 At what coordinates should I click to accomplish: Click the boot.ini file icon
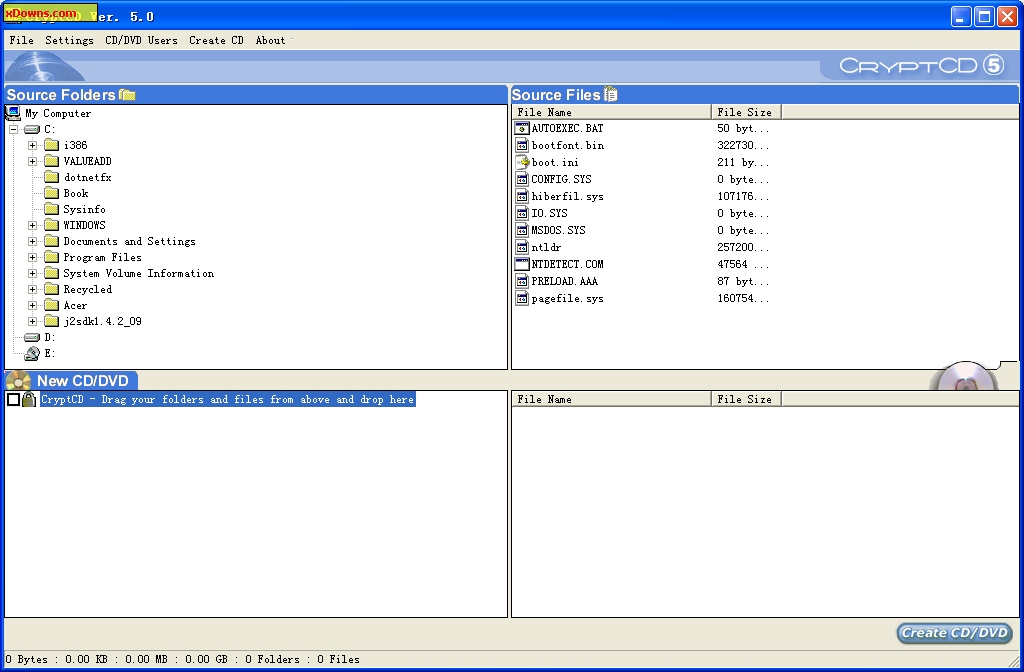point(522,163)
